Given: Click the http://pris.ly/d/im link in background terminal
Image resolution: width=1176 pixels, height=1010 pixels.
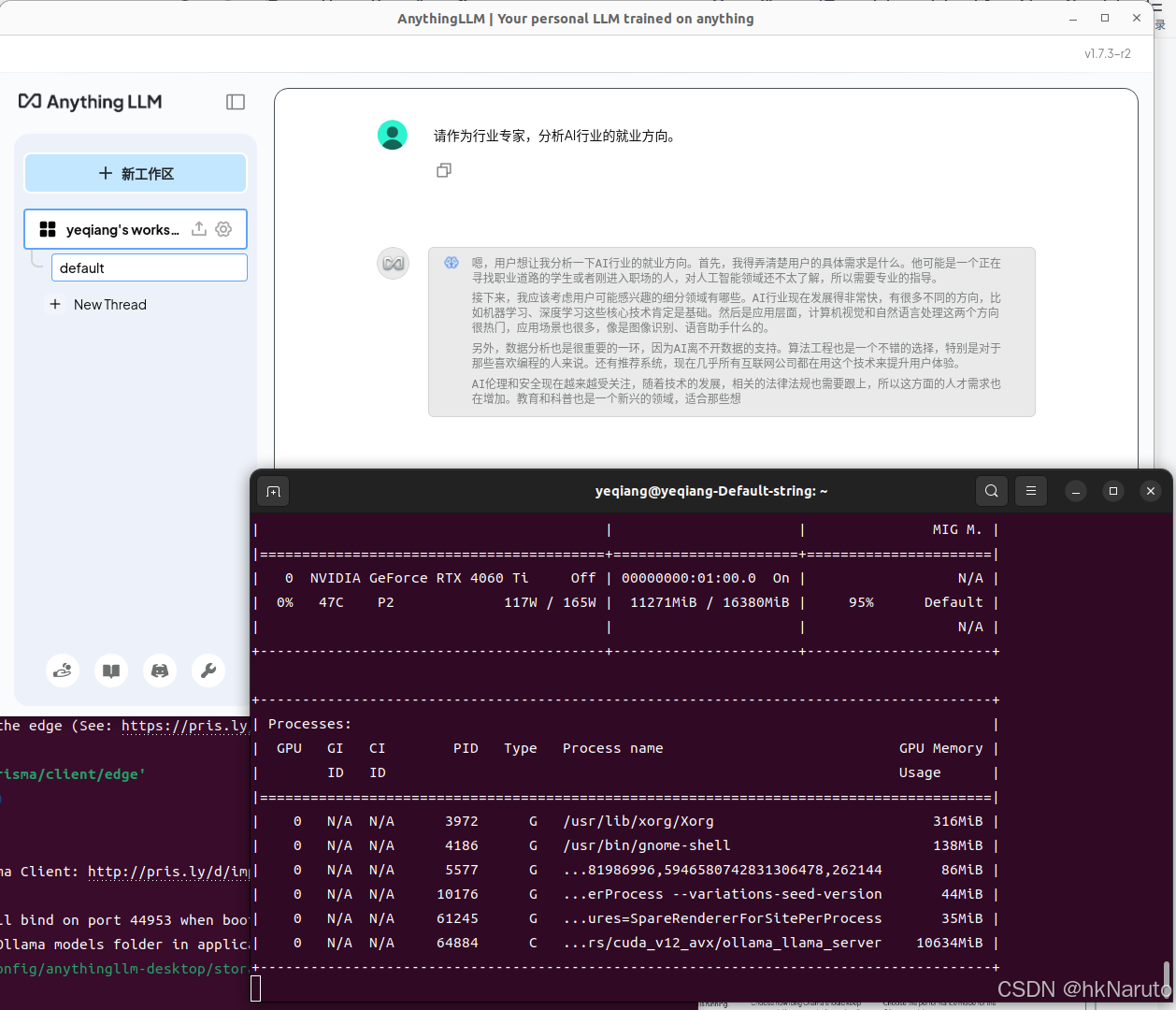Looking at the screenshot, I should (x=168, y=872).
